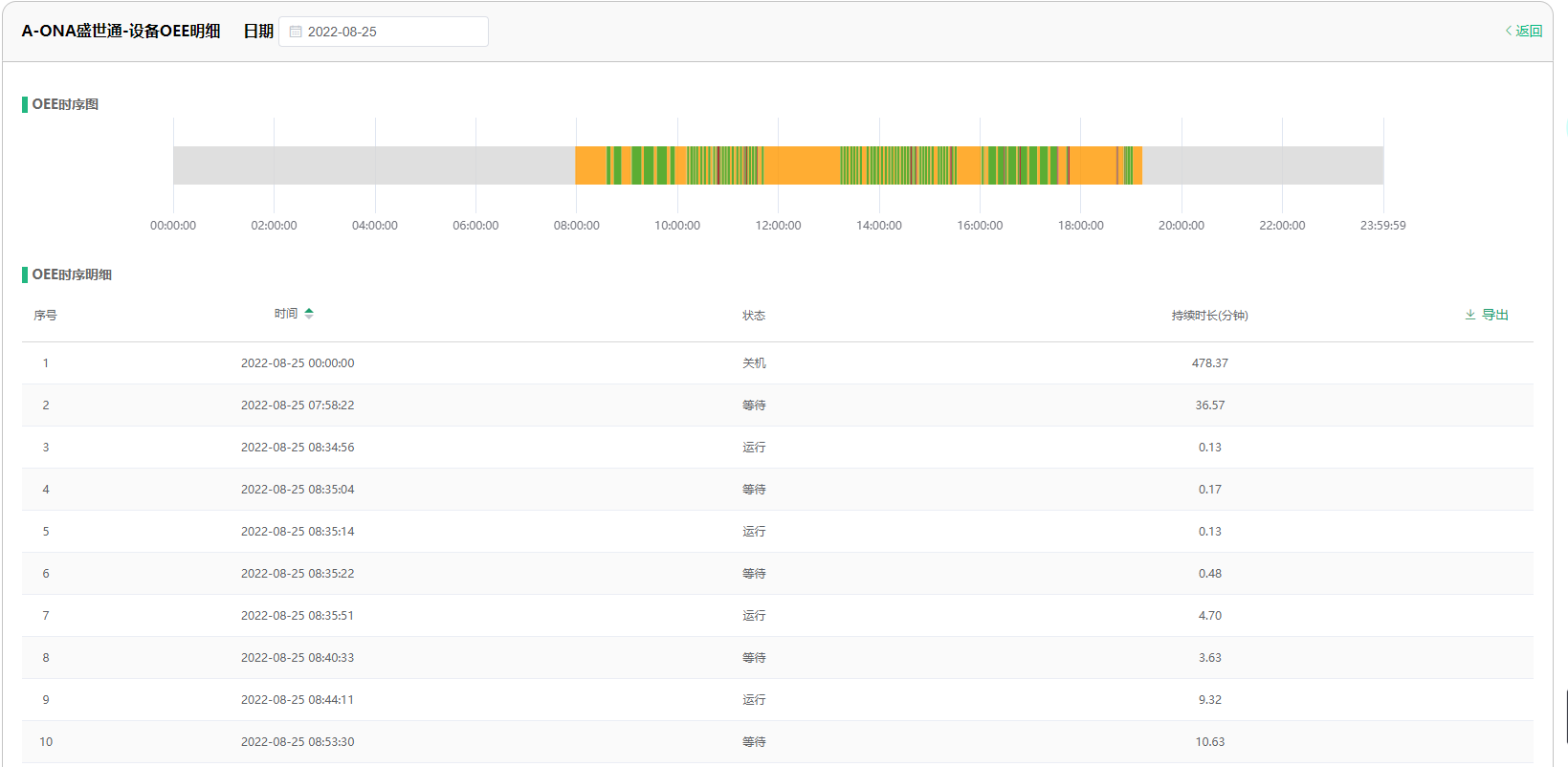1568x767 pixels.
Task: Click the 4.70 duration in row 7
Action: click(x=1209, y=616)
